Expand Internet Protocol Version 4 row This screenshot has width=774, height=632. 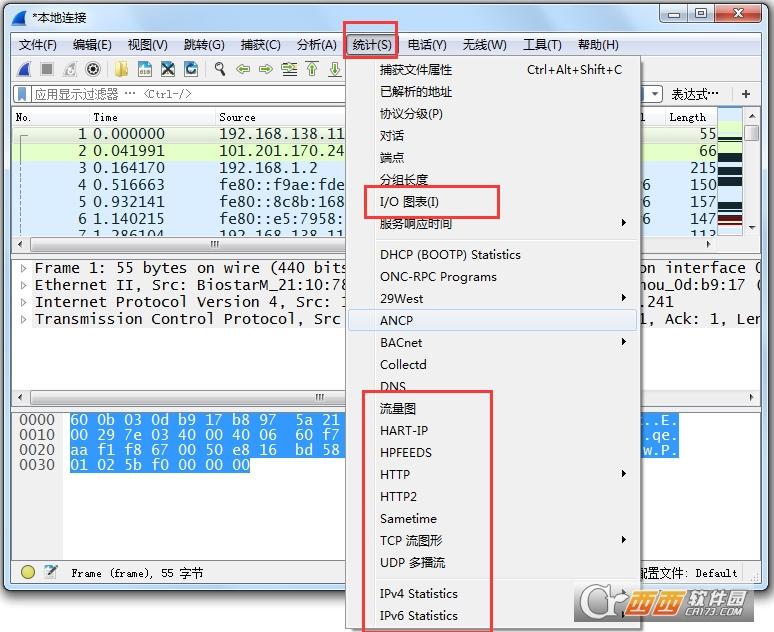point(23,302)
